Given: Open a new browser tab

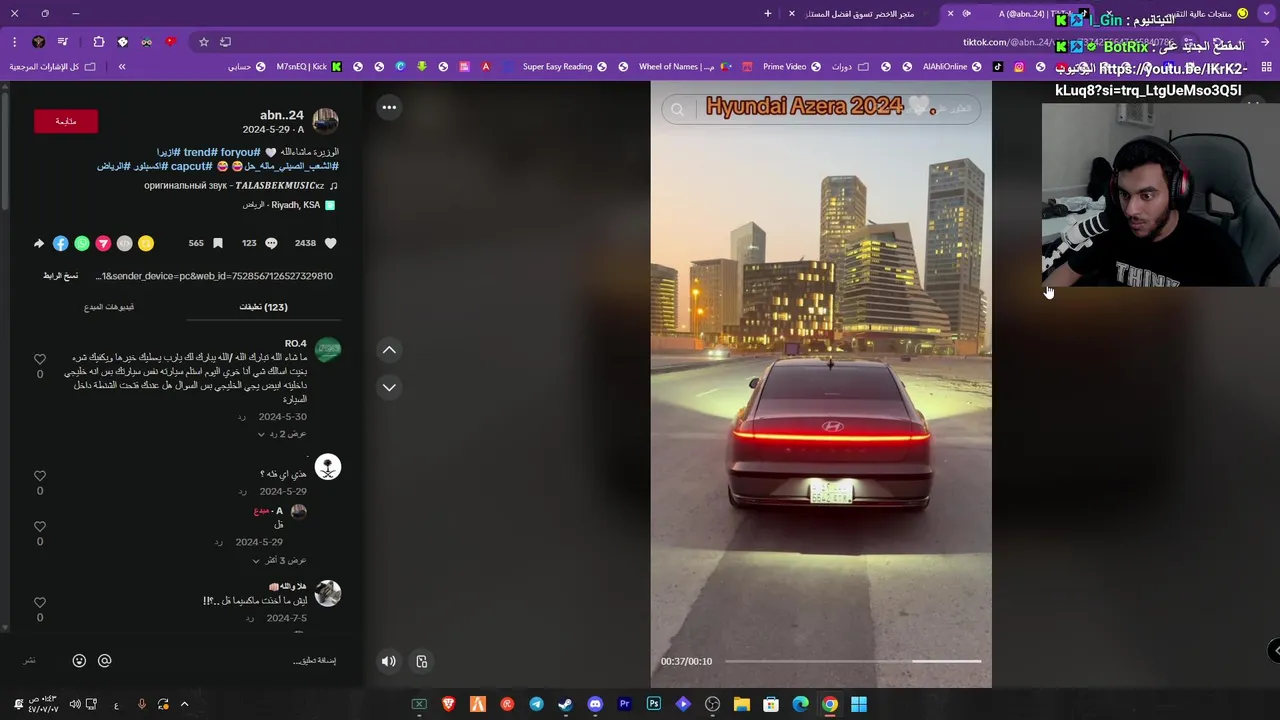Looking at the screenshot, I should coord(768,14).
